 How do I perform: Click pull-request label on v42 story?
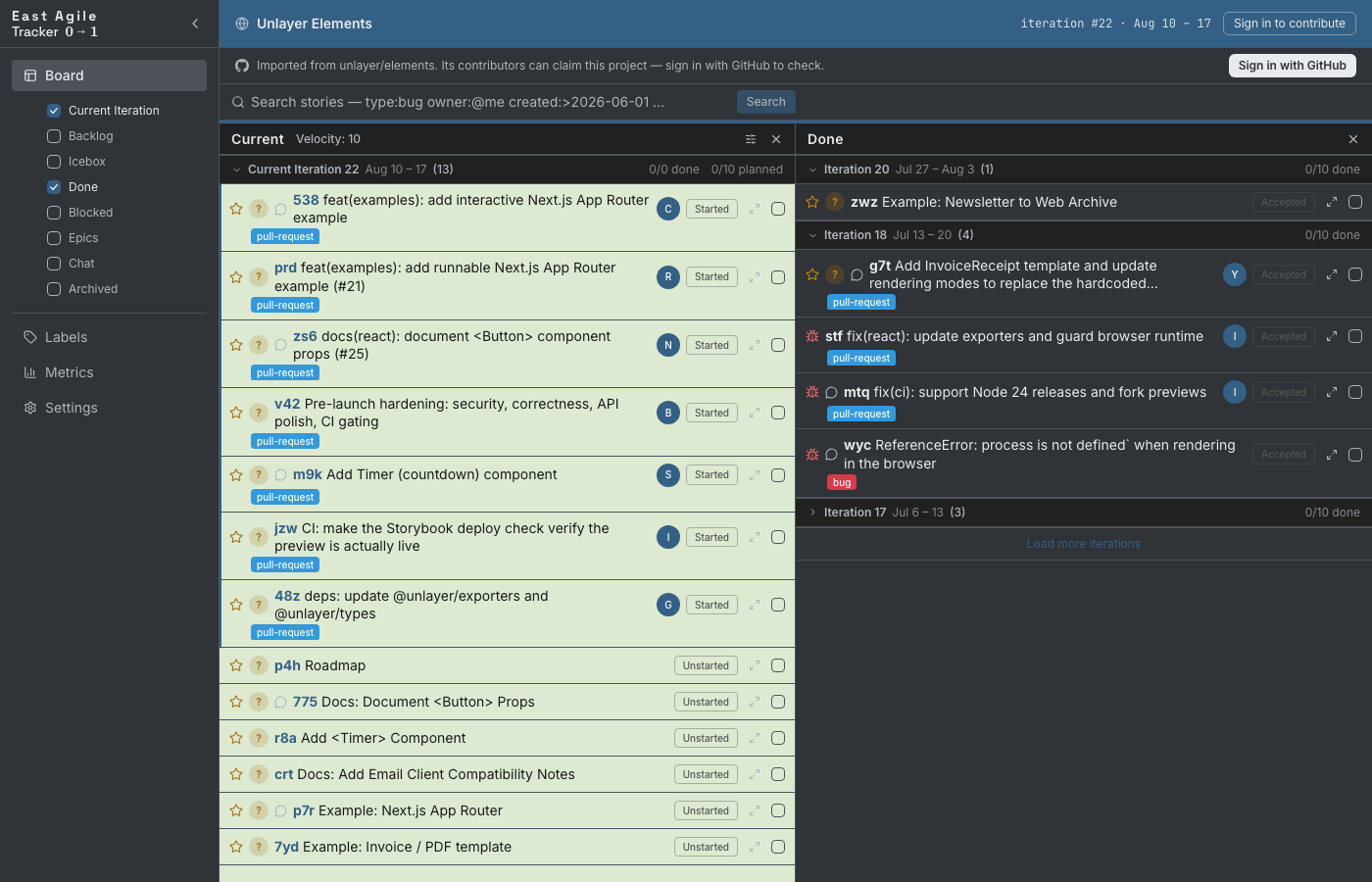pos(285,442)
